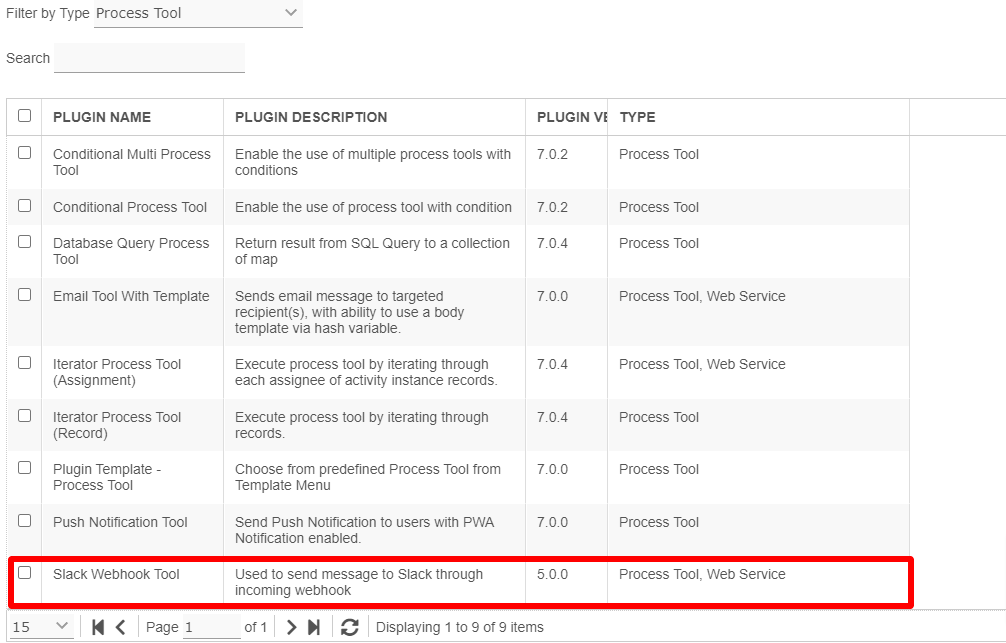Click the Conditional Multi Process Tool name
Screen dimensions: 1006x643
tap(132, 162)
